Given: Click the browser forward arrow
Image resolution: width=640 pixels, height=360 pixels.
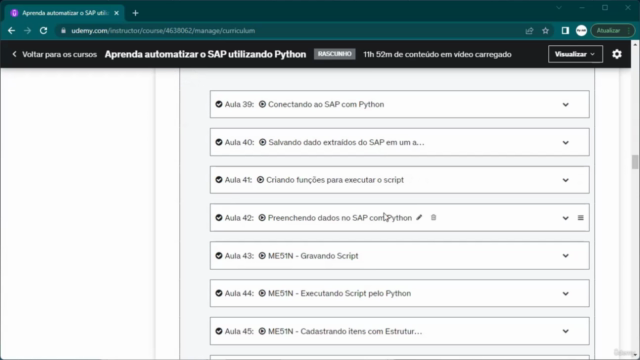Looking at the screenshot, I should click(27, 31).
